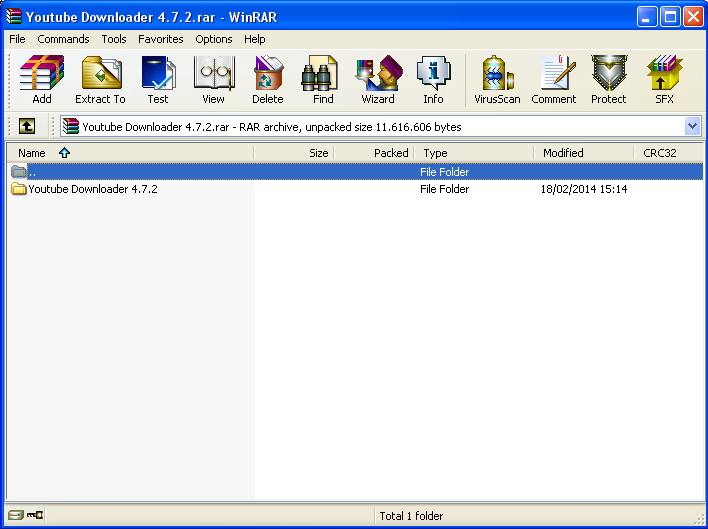Click the WinRAR title bar icon
This screenshot has height=529, width=708.
[14, 16]
